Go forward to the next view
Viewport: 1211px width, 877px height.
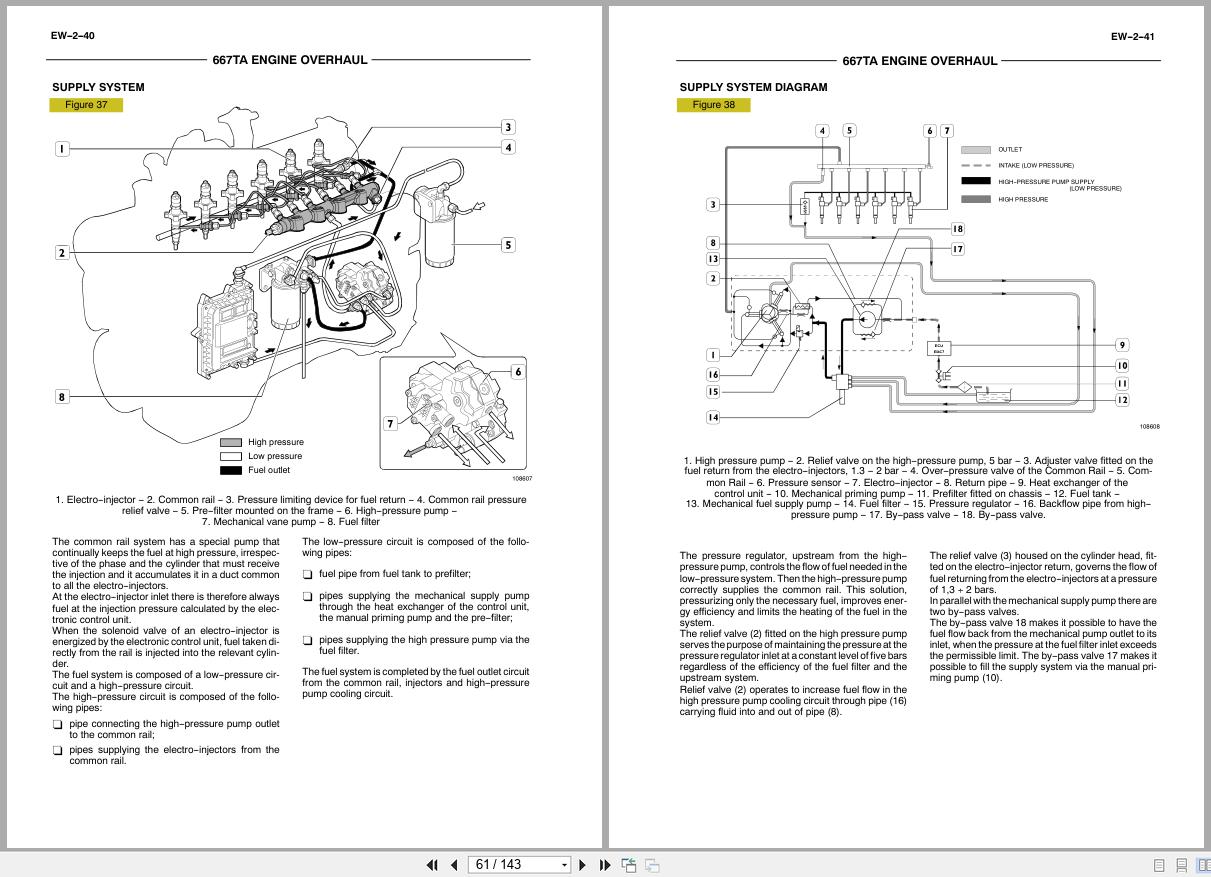click(x=652, y=864)
